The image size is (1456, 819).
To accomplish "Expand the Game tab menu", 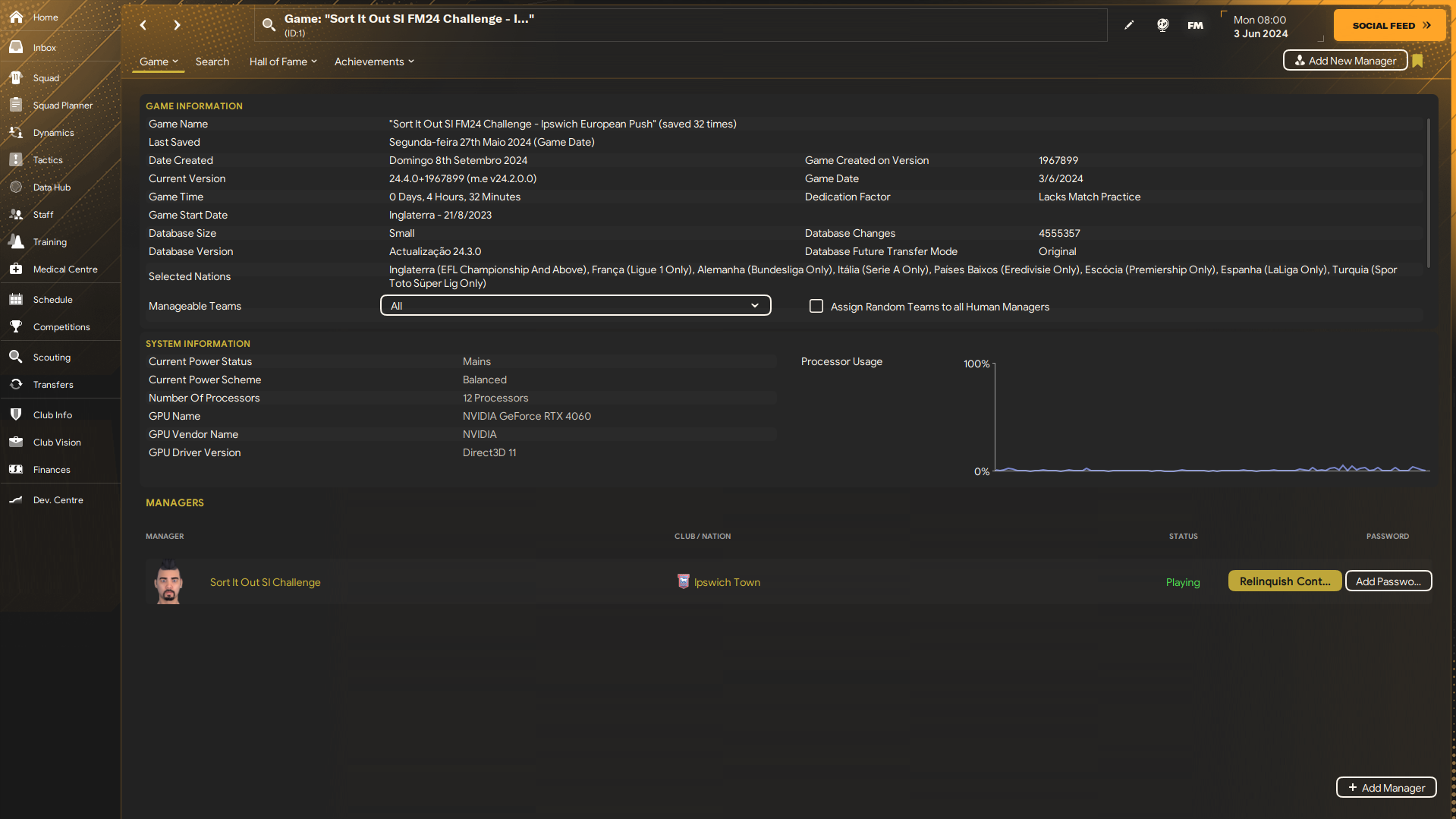I will [x=159, y=61].
